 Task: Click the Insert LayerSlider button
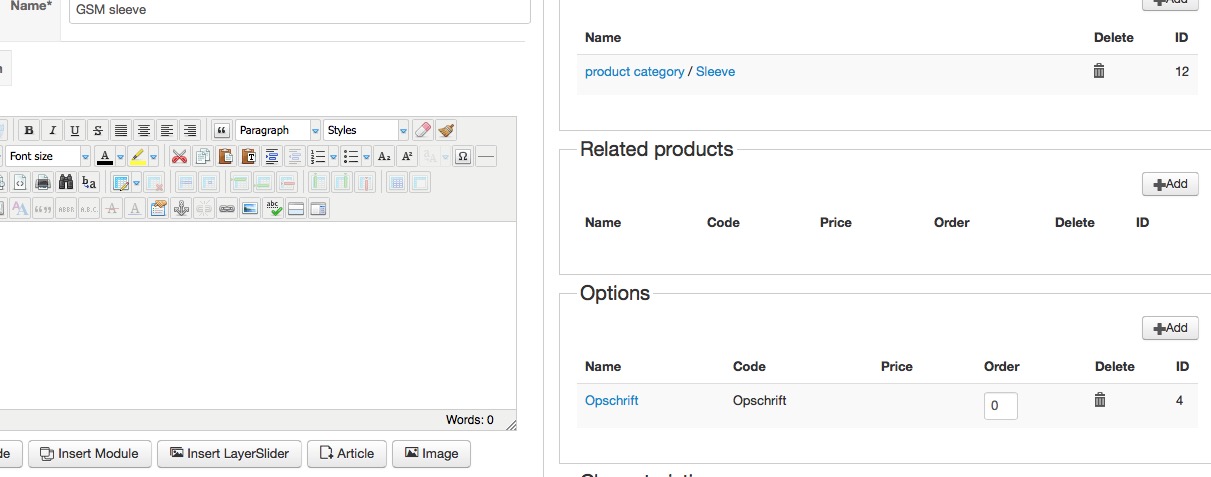[x=230, y=453]
